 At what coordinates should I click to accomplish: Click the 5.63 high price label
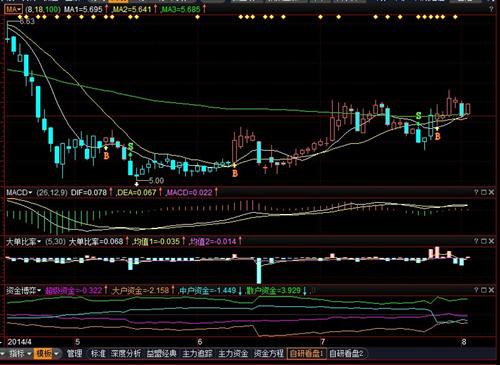coord(27,21)
